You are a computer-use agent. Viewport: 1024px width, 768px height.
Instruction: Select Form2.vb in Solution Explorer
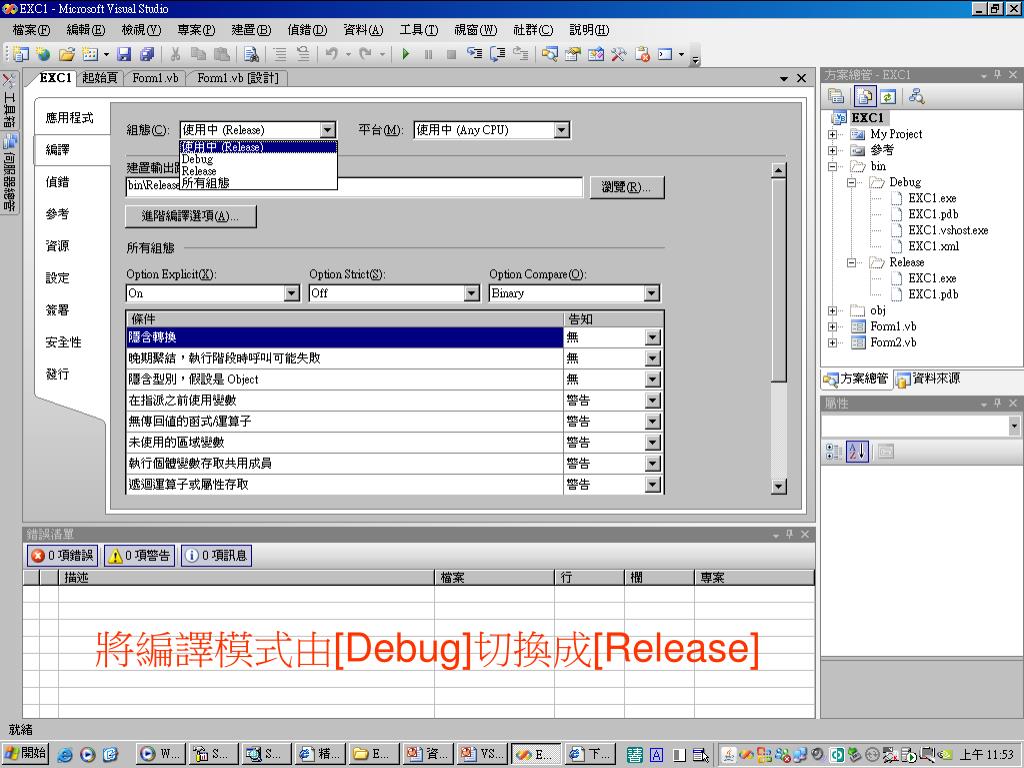pos(893,343)
